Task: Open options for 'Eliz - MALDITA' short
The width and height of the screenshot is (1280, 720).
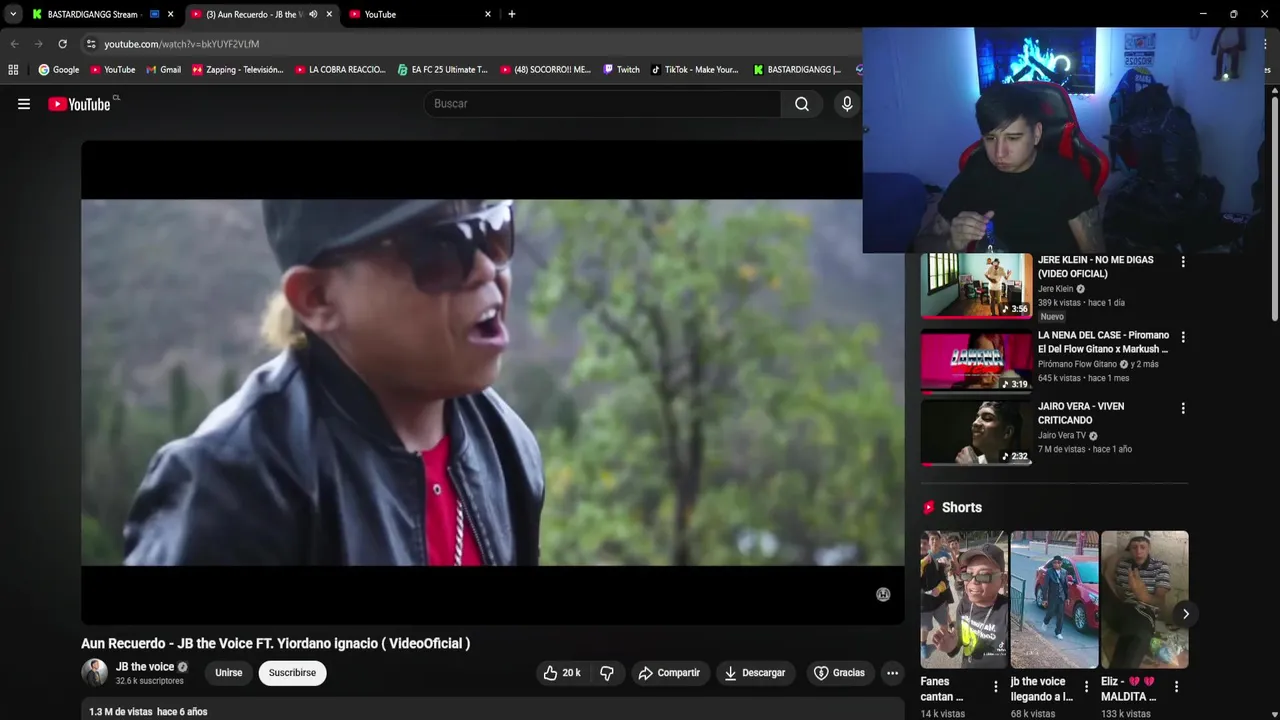Action: click(x=1176, y=686)
